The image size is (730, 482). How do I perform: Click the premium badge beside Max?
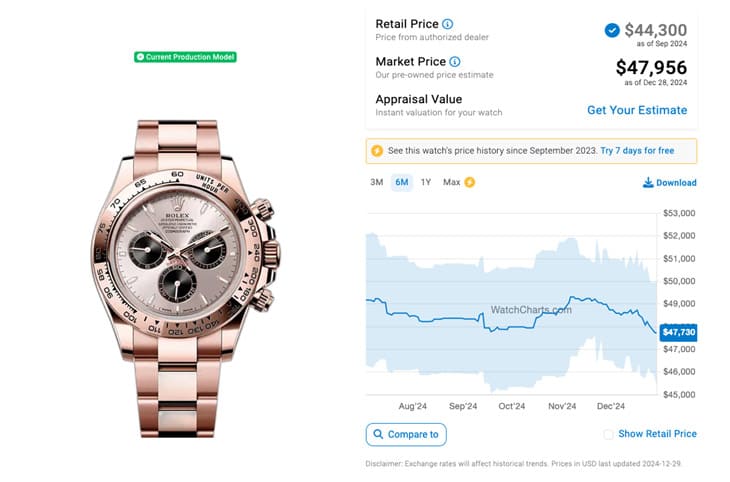coord(470,182)
